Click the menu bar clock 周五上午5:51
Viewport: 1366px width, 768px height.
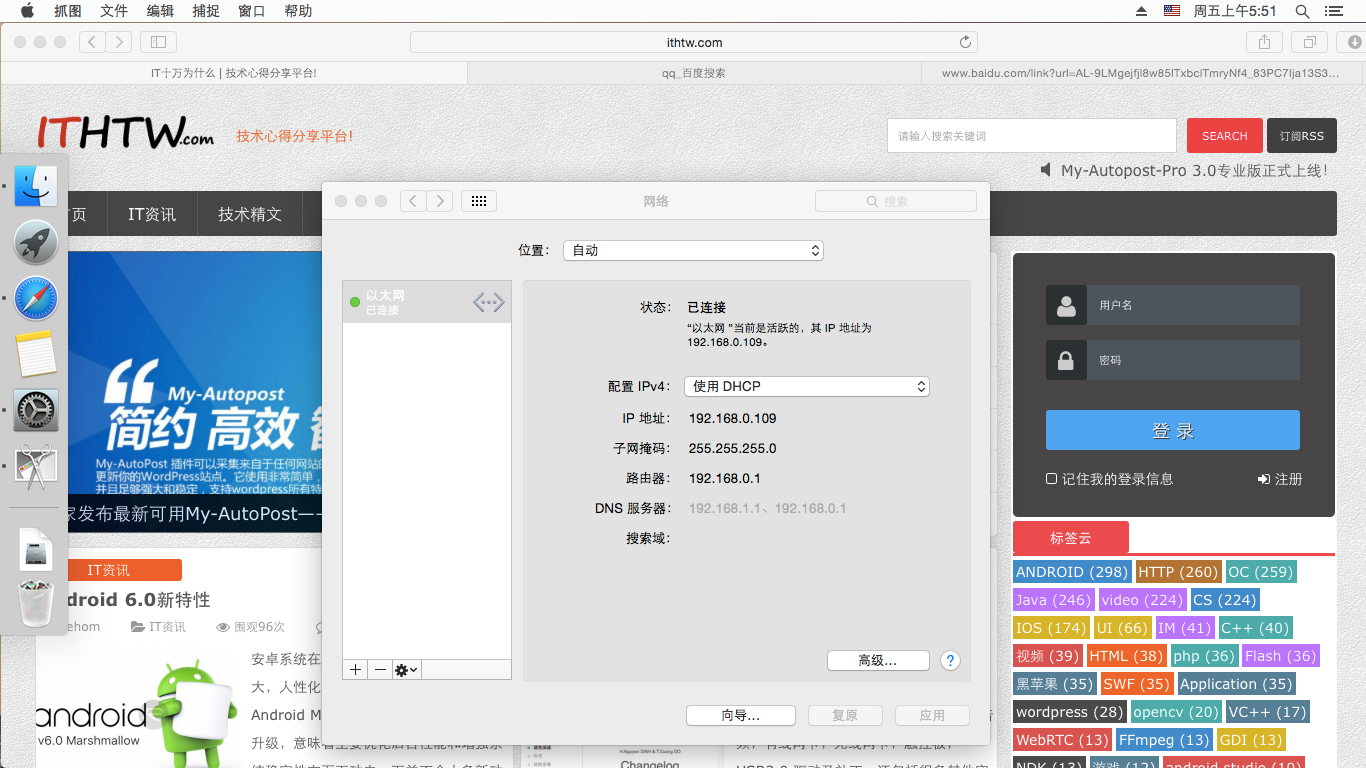click(1235, 11)
